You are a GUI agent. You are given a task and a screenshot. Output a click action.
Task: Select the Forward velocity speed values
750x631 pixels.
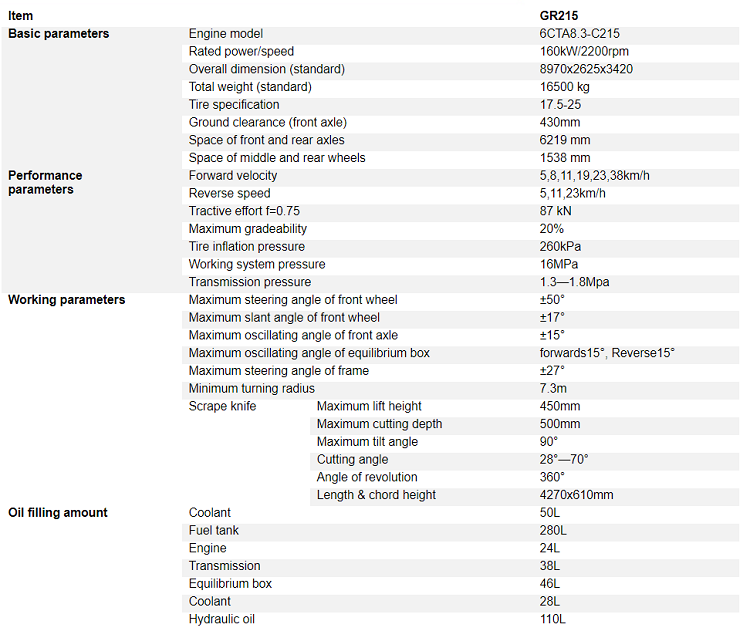(x=595, y=176)
